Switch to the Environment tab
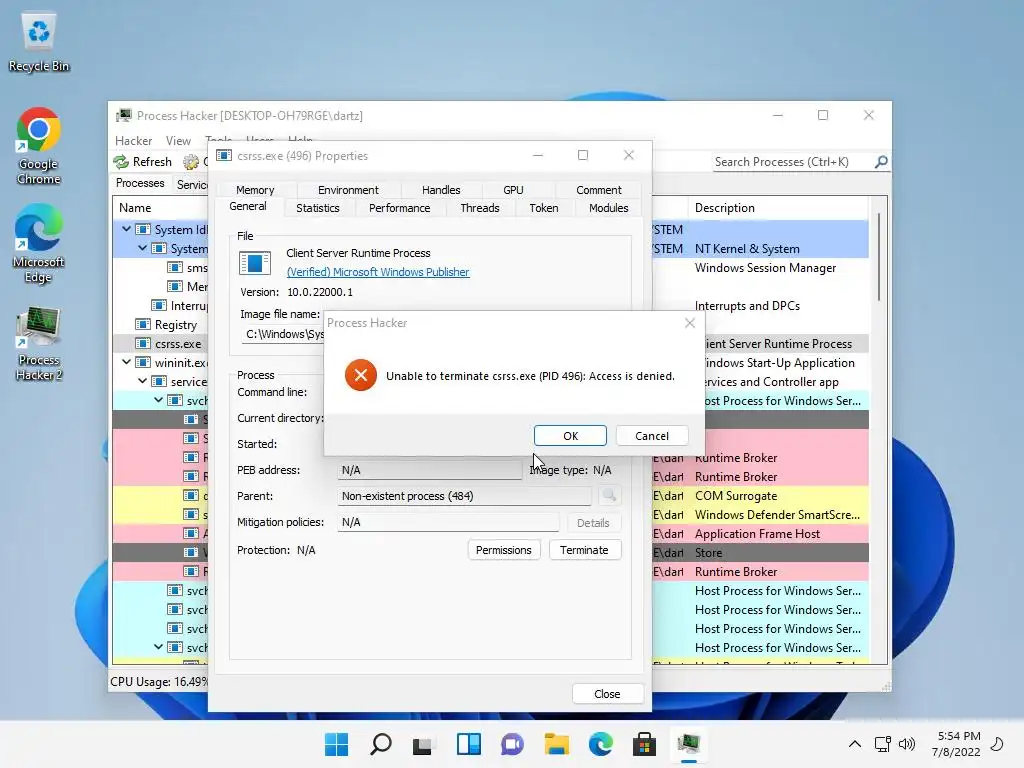The height and width of the screenshot is (768, 1024). pos(348,189)
